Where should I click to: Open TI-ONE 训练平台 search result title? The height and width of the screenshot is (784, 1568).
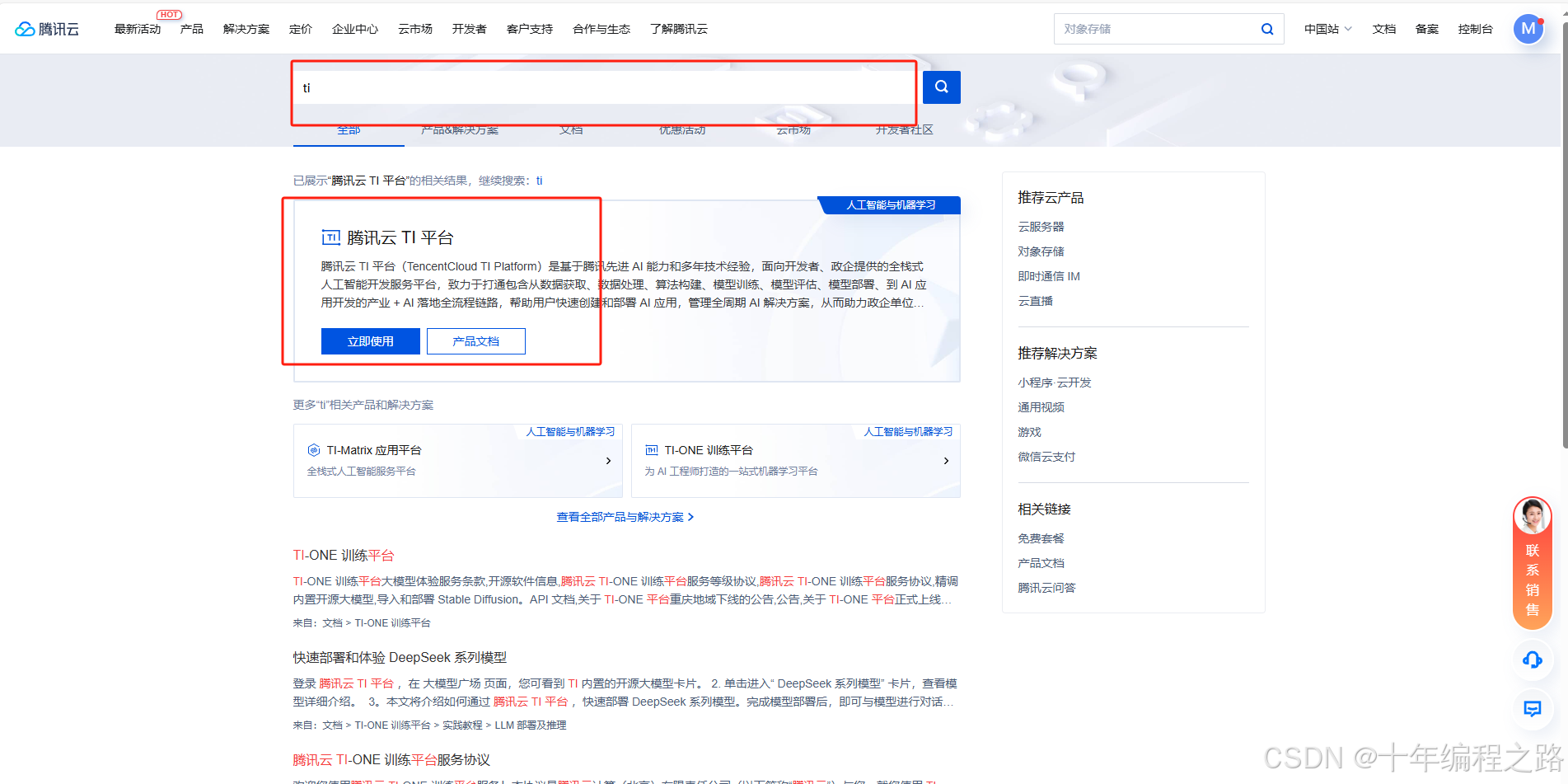(344, 556)
